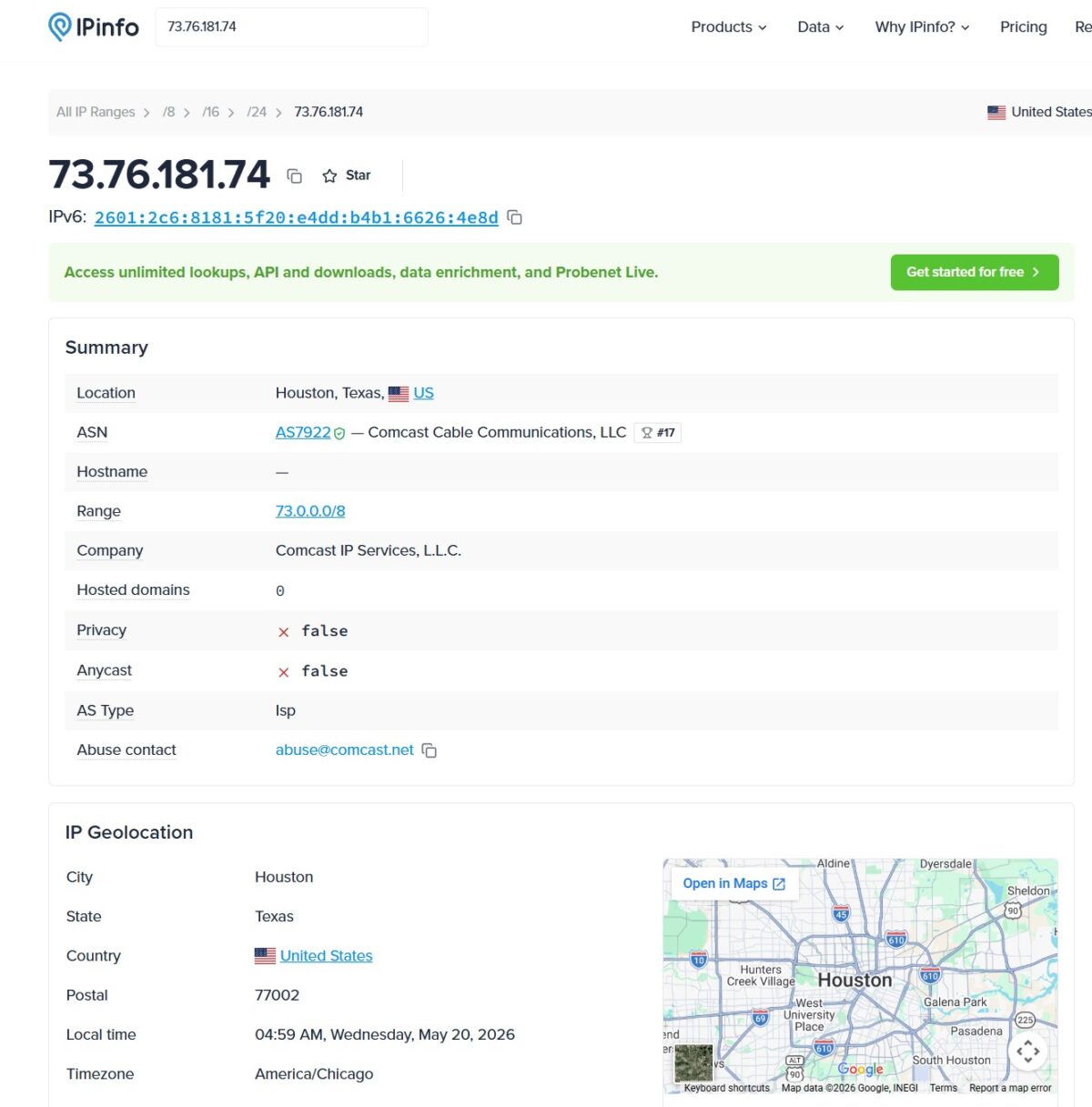Open Keyboard shortcuts on map
Screen dimensions: 1092x1107
tap(726, 1088)
